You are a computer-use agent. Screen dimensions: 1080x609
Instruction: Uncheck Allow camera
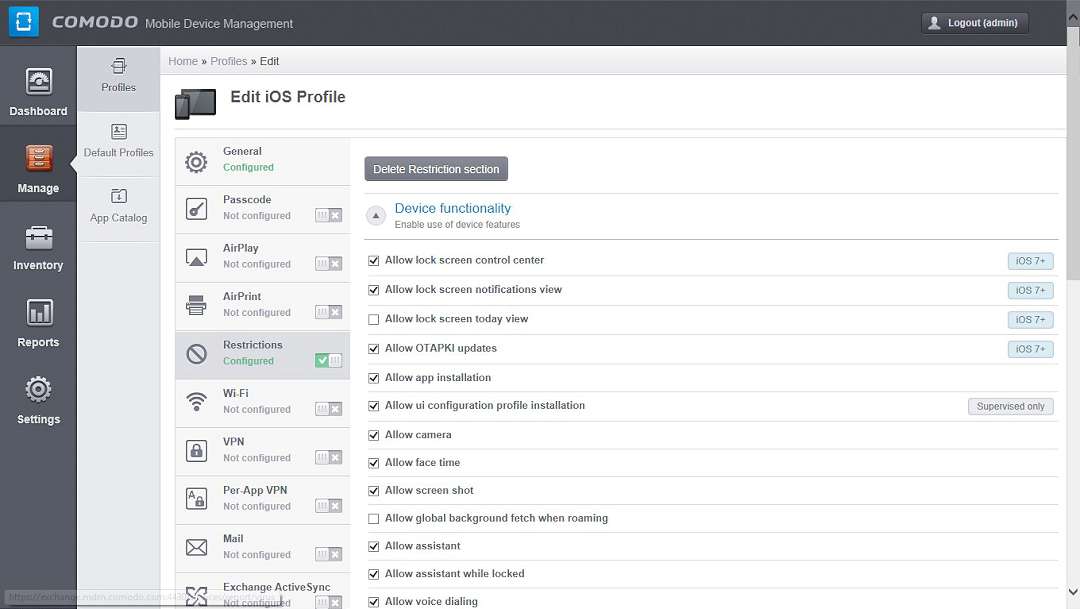373,435
